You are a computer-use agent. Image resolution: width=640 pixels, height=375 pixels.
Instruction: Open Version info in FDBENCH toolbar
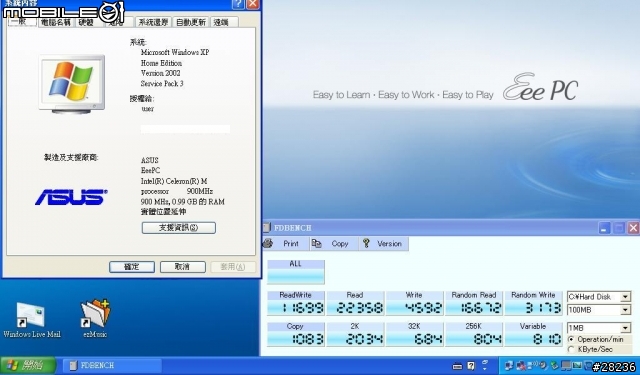pos(383,244)
